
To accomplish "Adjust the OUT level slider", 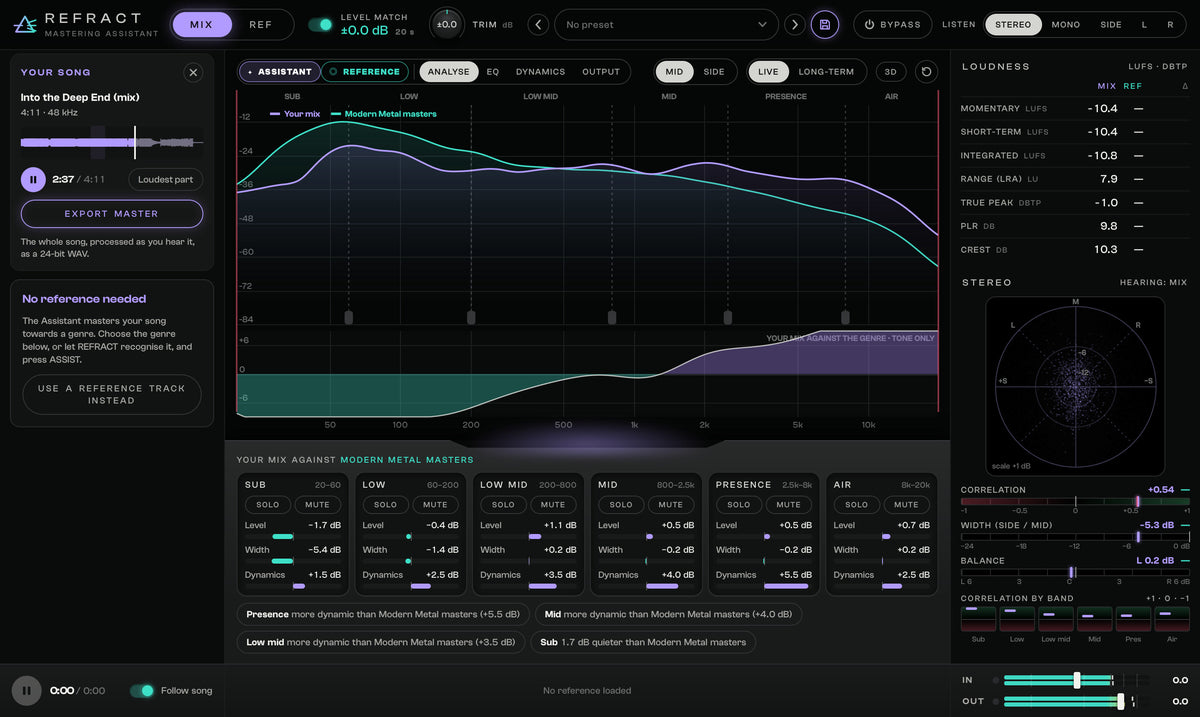I will 1121,701.
